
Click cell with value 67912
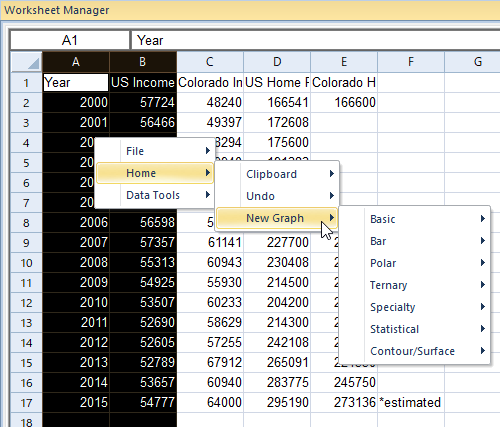tap(210, 362)
